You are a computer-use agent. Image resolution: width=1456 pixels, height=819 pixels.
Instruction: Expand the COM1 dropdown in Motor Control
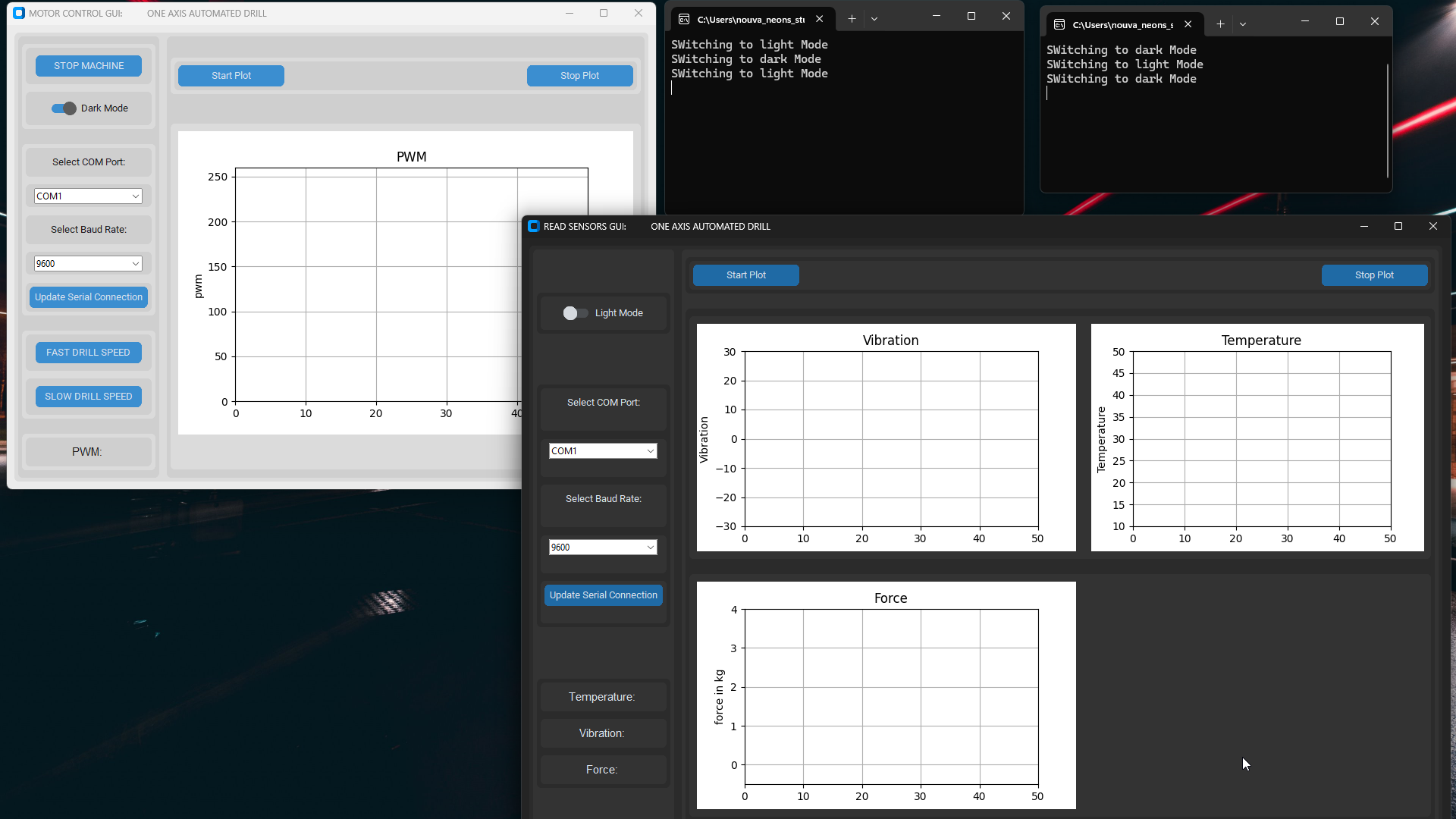coord(136,196)
